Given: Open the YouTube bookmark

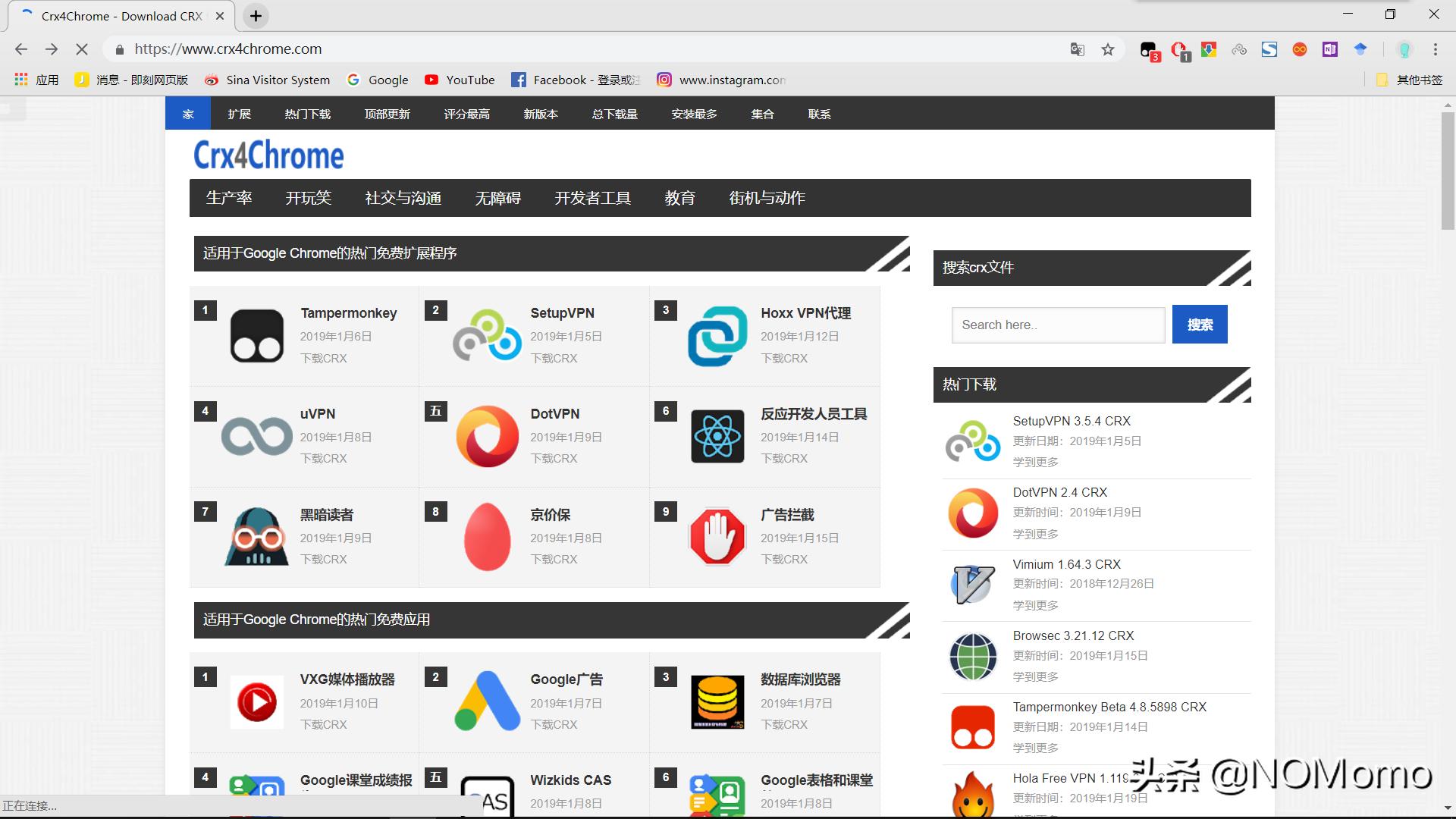Looking at the screenshot, I should coord(460,80).
